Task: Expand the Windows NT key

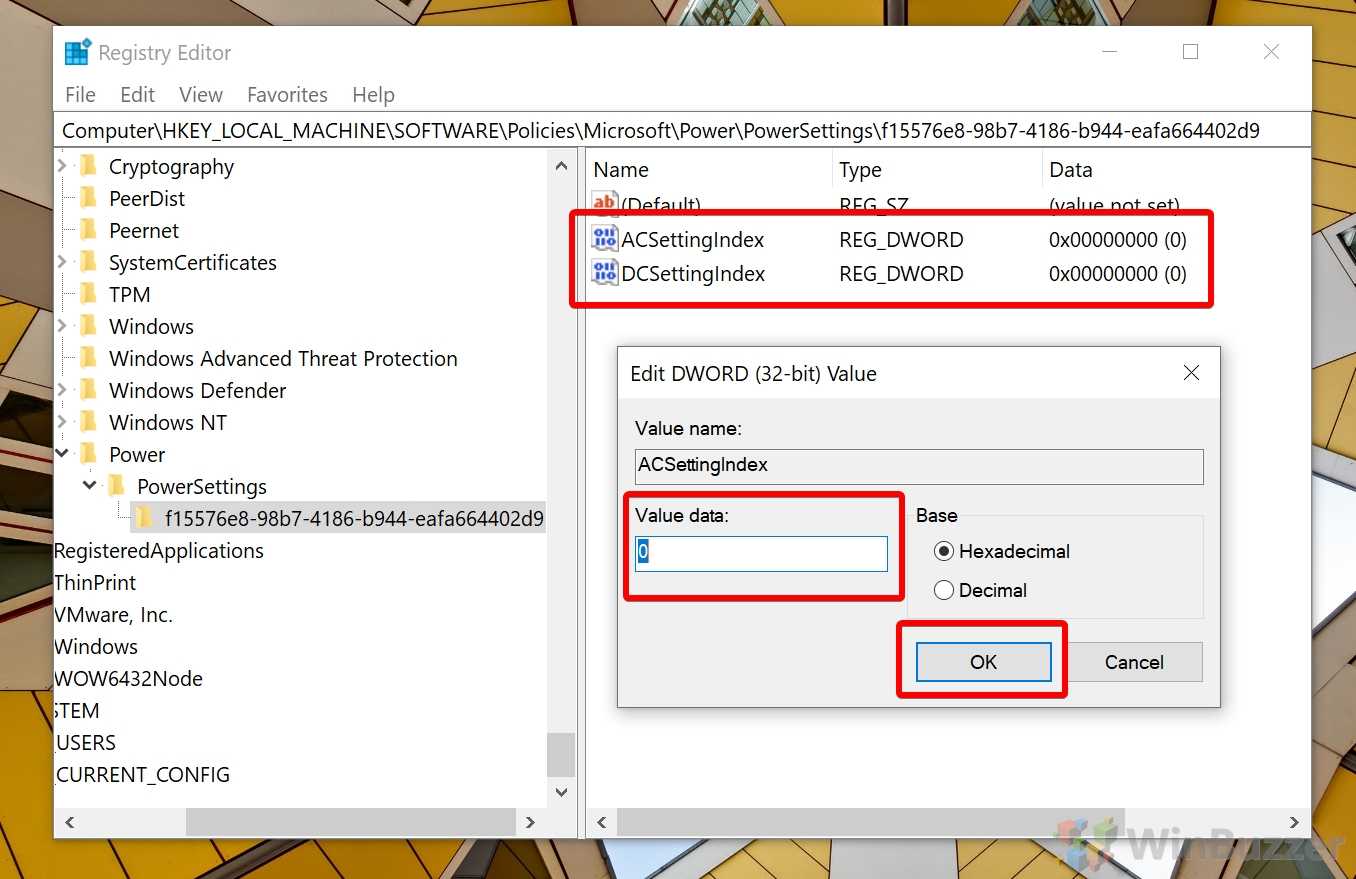Action: [x=62, y=422]
